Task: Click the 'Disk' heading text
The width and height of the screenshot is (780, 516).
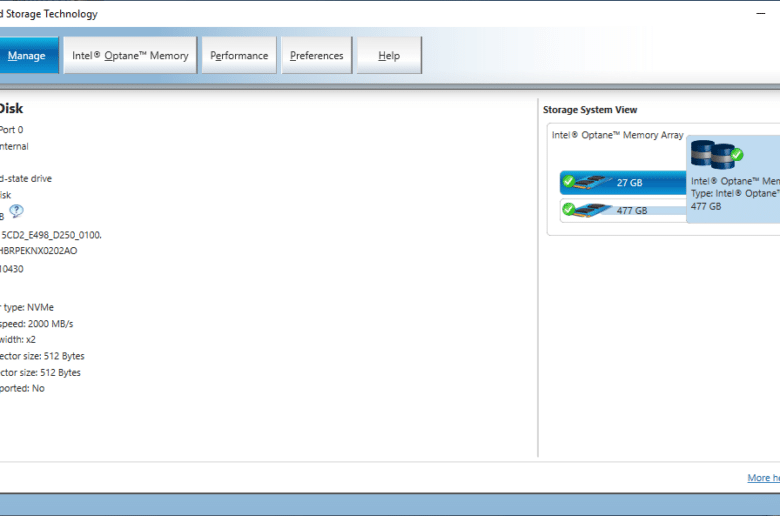Action: click(11, 108)
